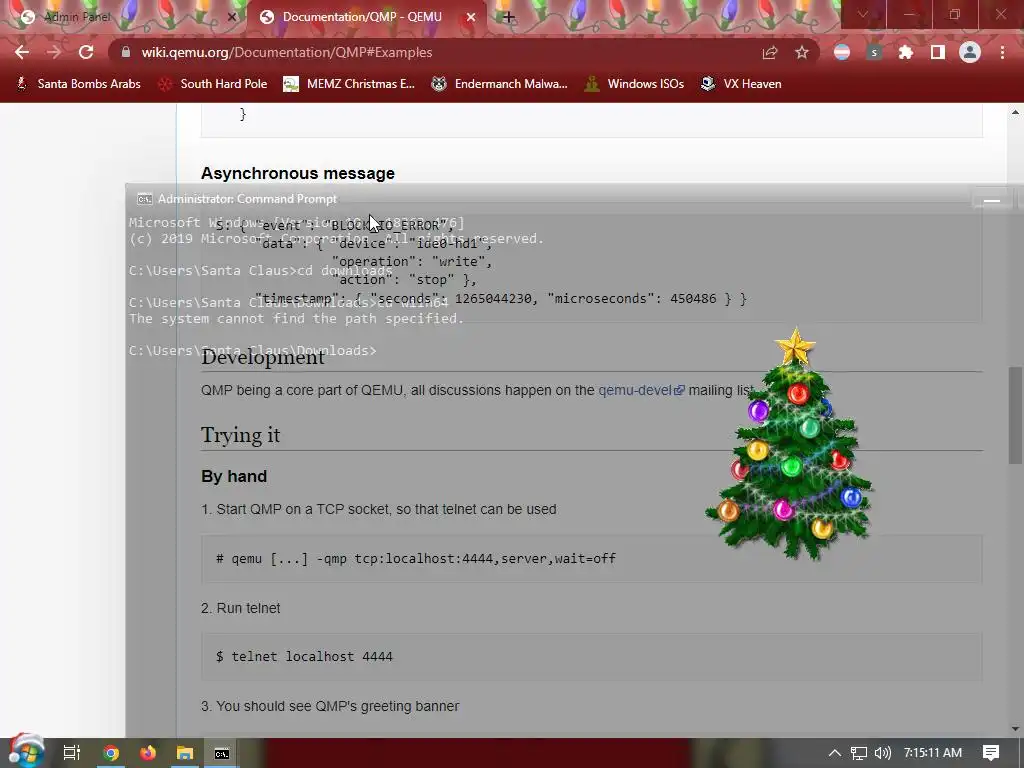Open a new browser tab
Screen dimensions: 1024x768
508,18
